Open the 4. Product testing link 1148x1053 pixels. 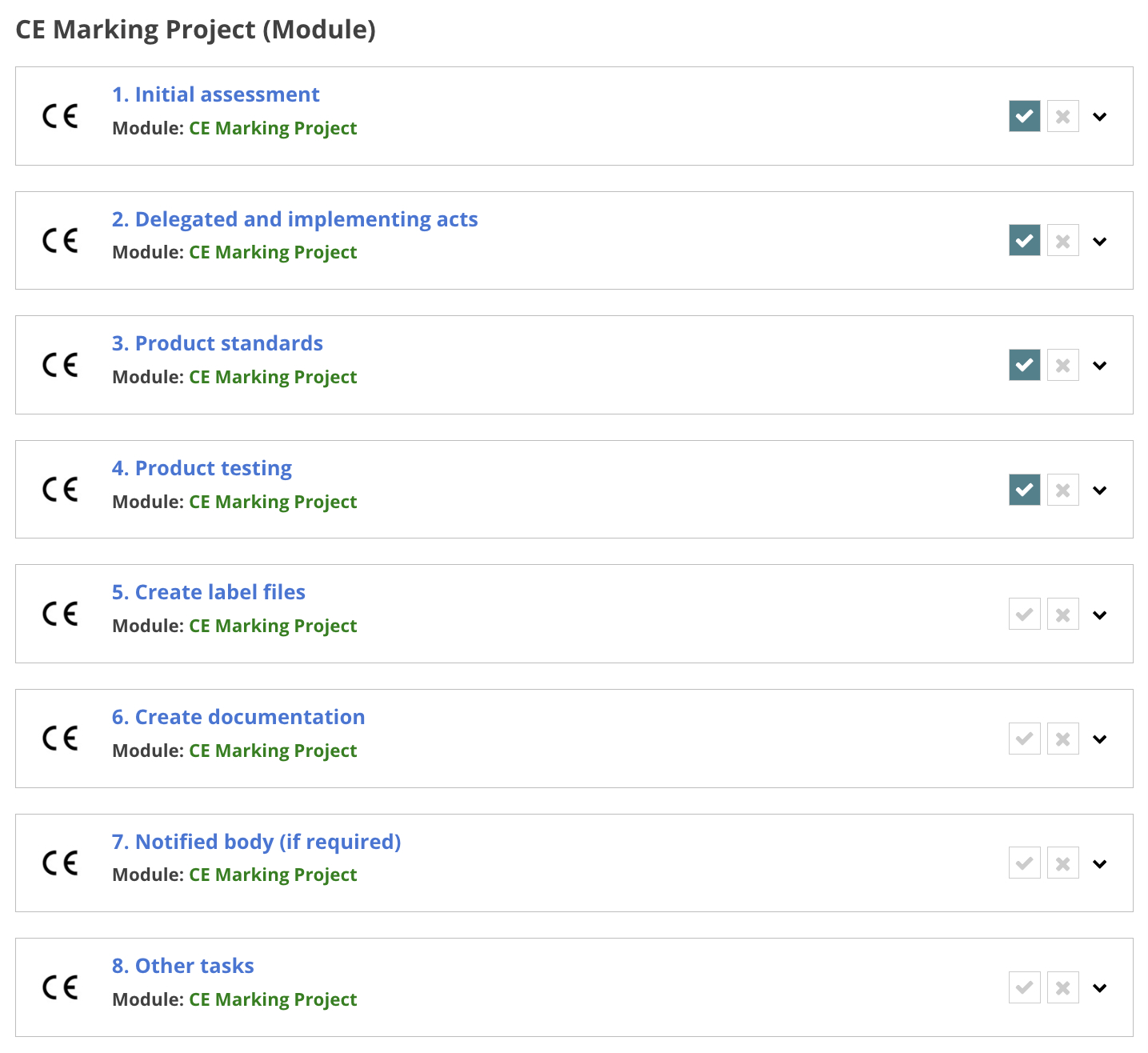202,468
